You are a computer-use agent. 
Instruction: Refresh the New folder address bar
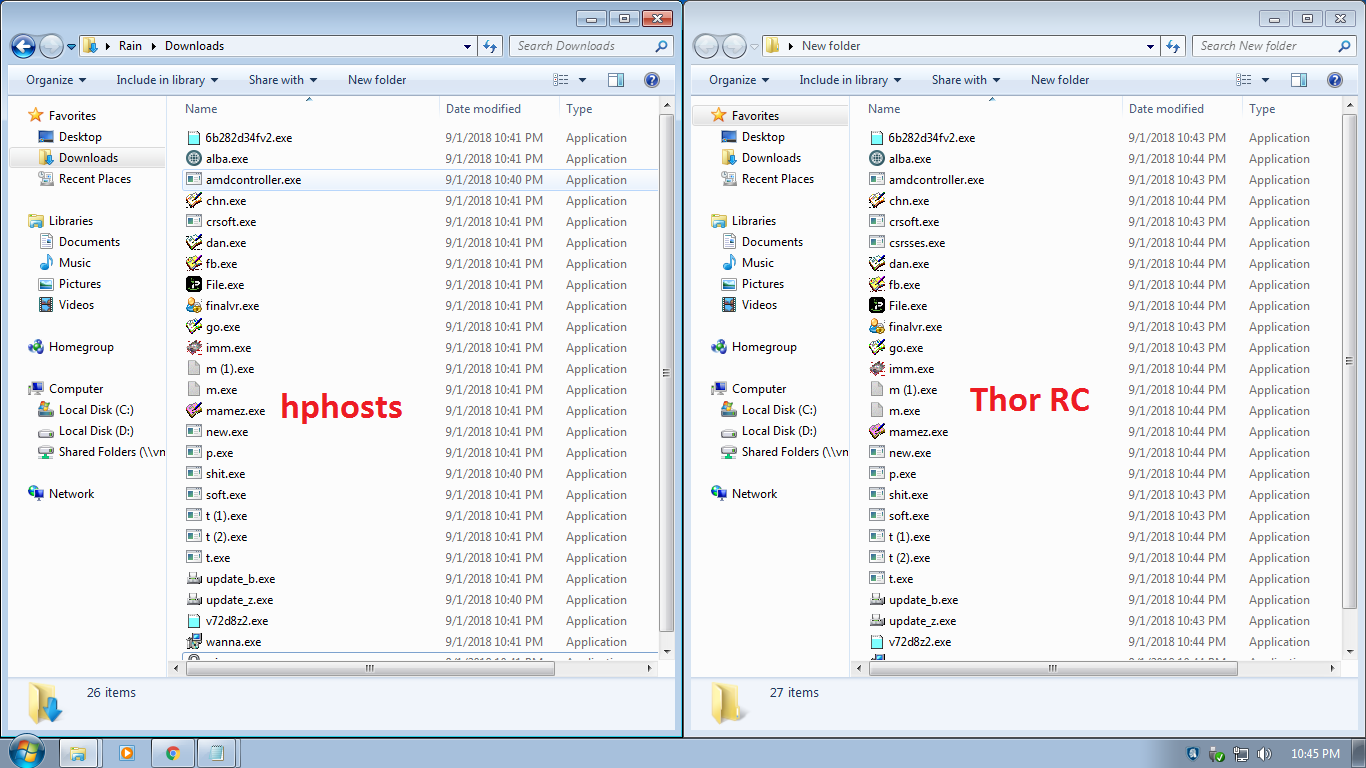(x=1173, y=46)
